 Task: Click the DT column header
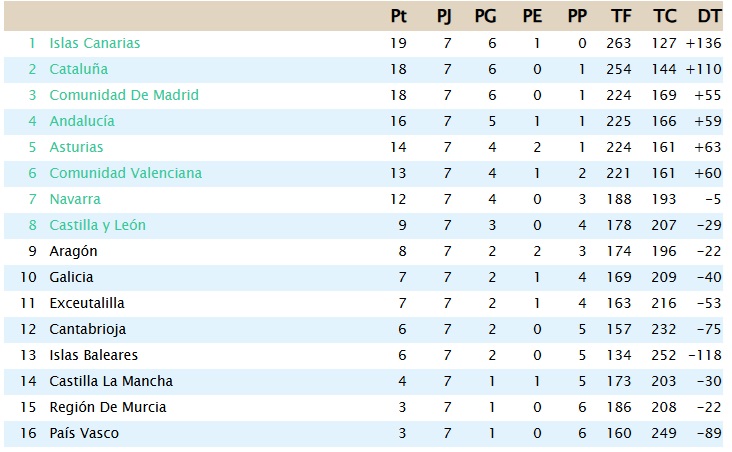point(709,16)
